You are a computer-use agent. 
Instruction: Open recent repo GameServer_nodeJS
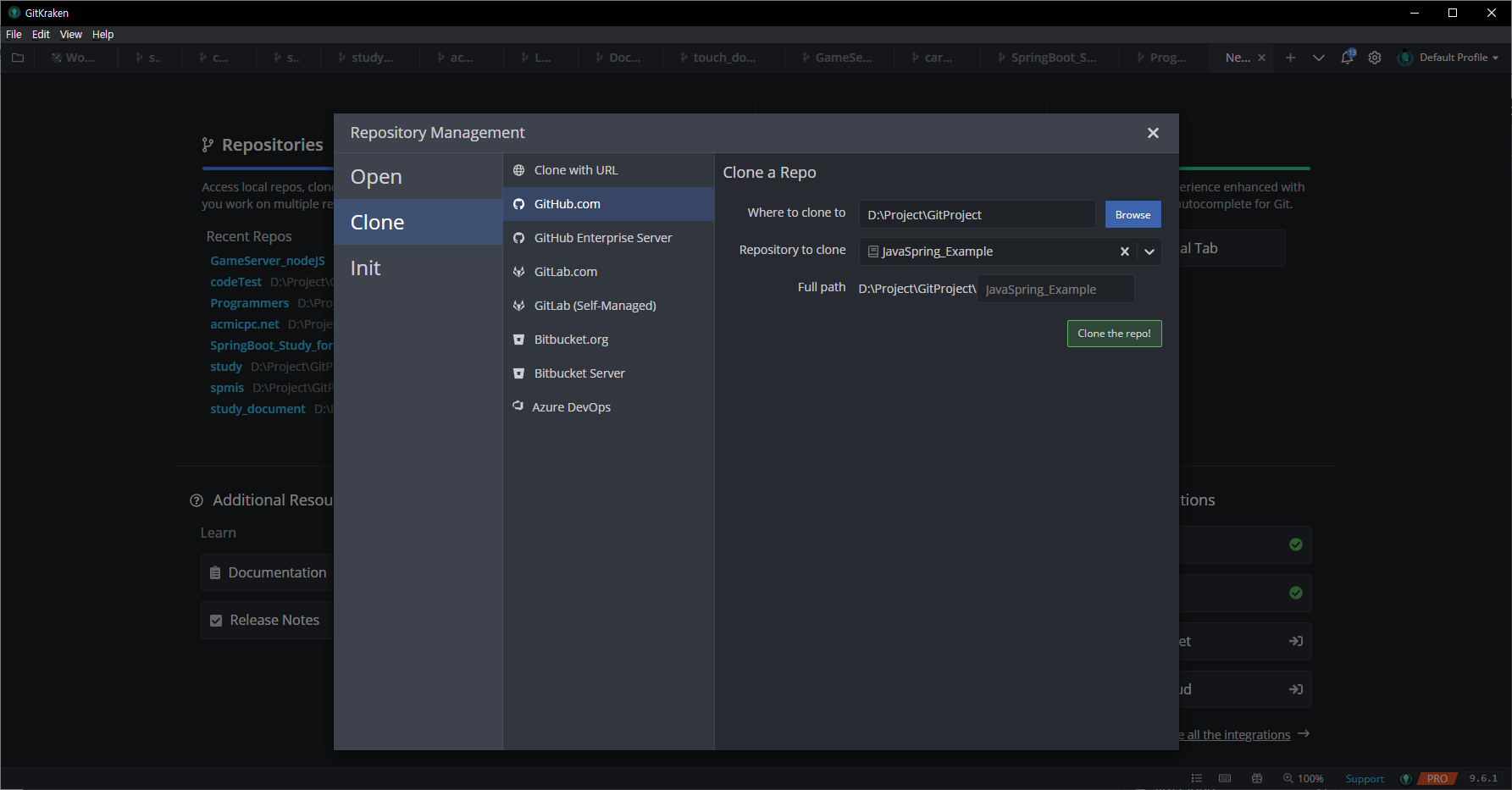point(268,261)
